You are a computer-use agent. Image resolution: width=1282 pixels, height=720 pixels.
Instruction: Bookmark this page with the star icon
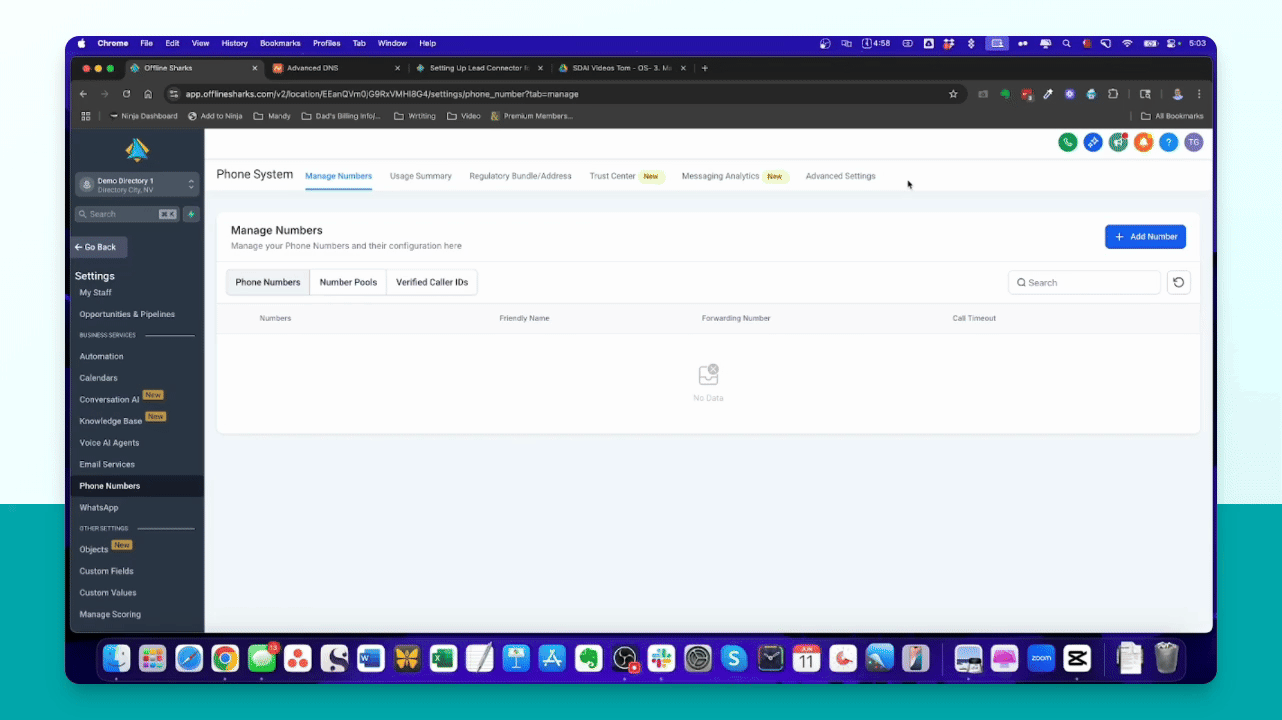click(953, 94)
